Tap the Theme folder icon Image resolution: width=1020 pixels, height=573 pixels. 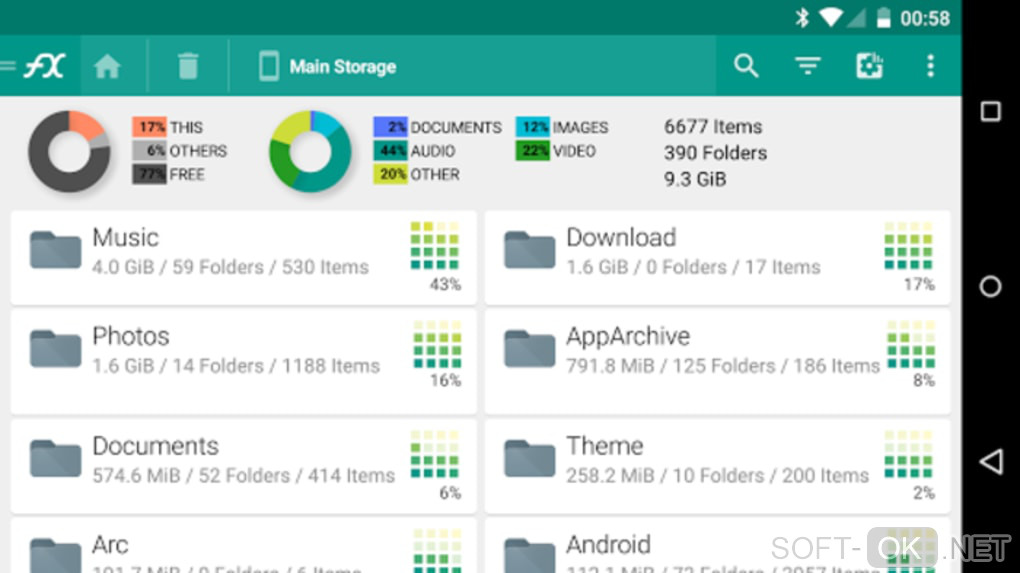[530, 459]
